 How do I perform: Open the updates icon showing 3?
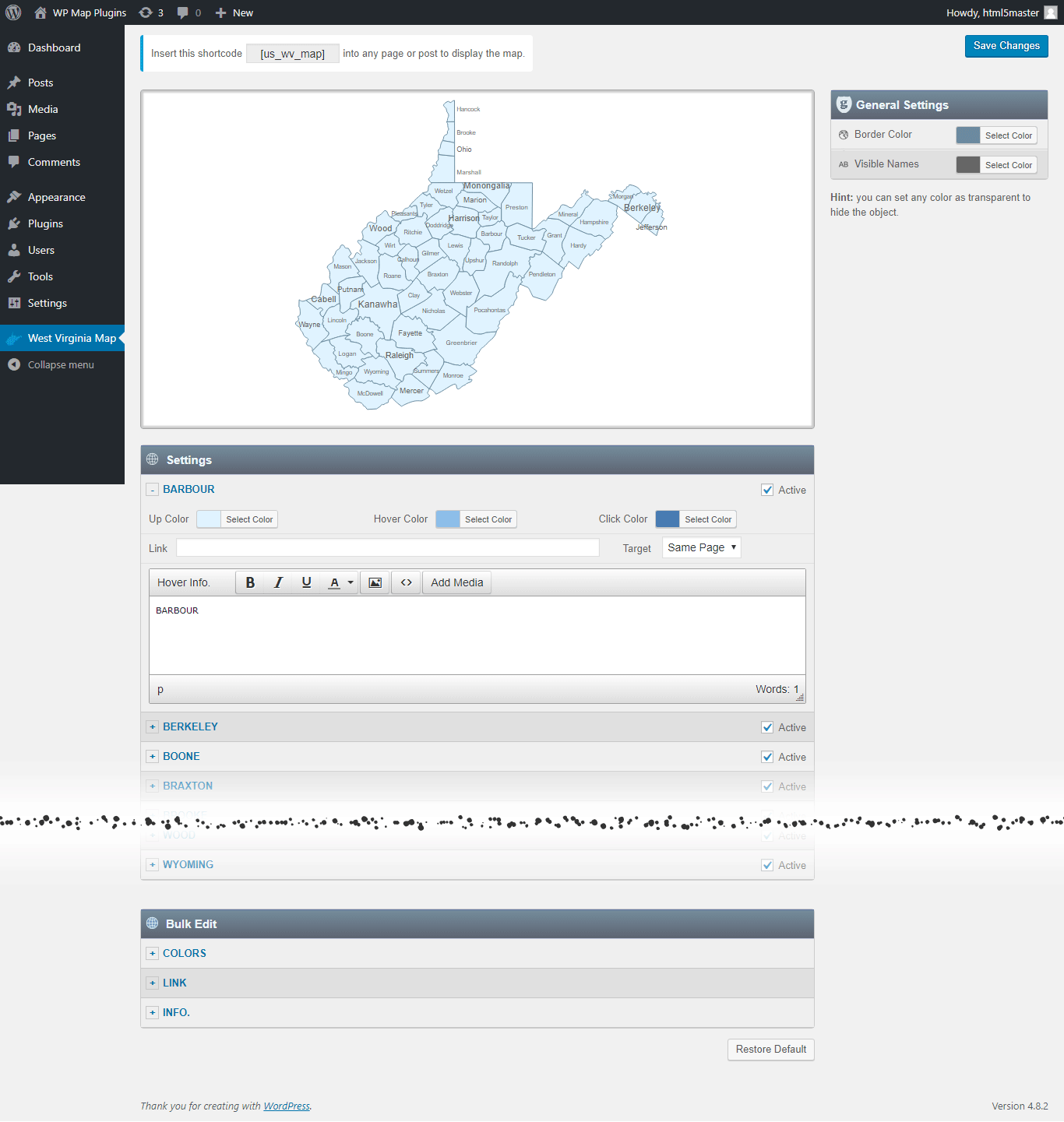[146, 12]
